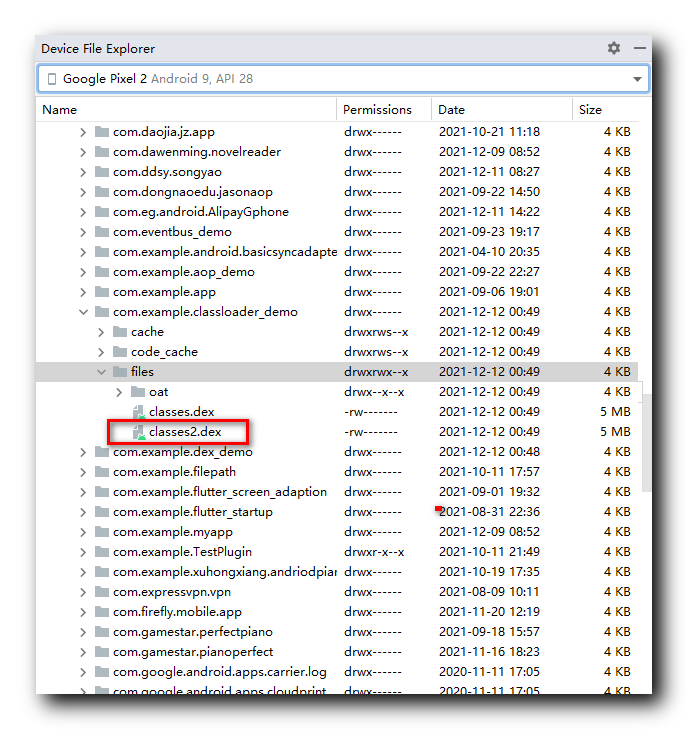Screen dimensions: 687x729
Task: Click the com.example.flutter_screen_adaption folder icon
Action: tap(102, 491)
